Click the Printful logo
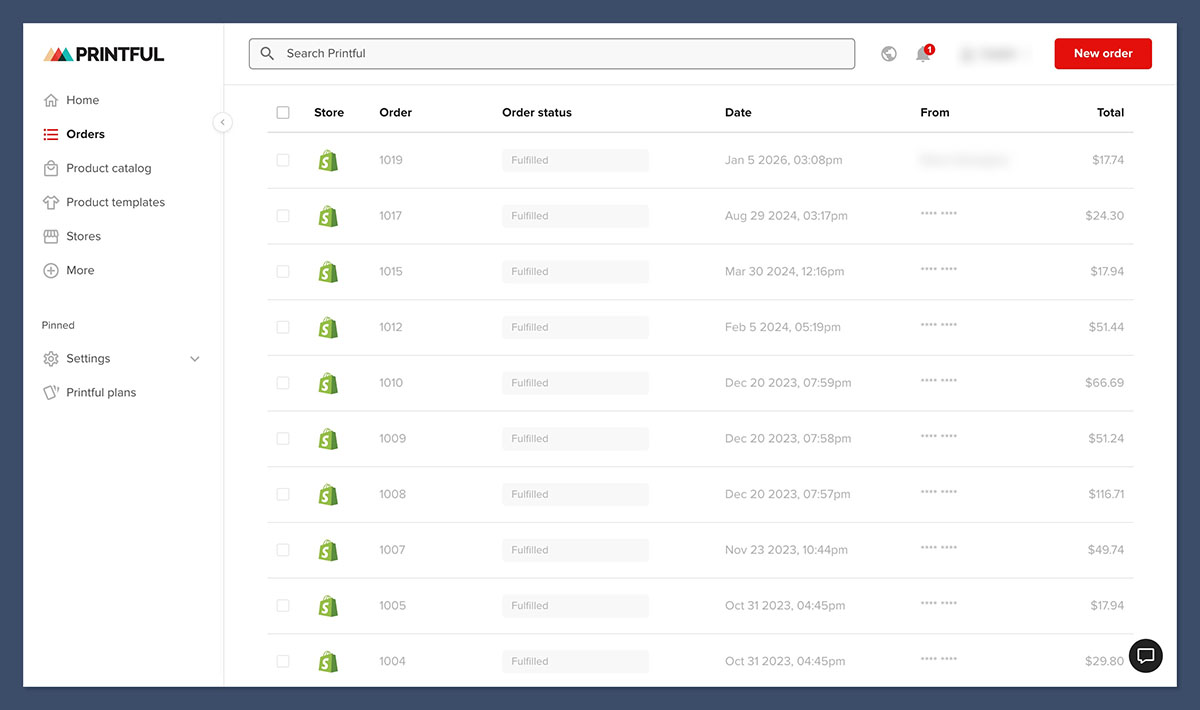Image resolution: width=1200 pixels, height=710 pixels. (x=104, y=54)
